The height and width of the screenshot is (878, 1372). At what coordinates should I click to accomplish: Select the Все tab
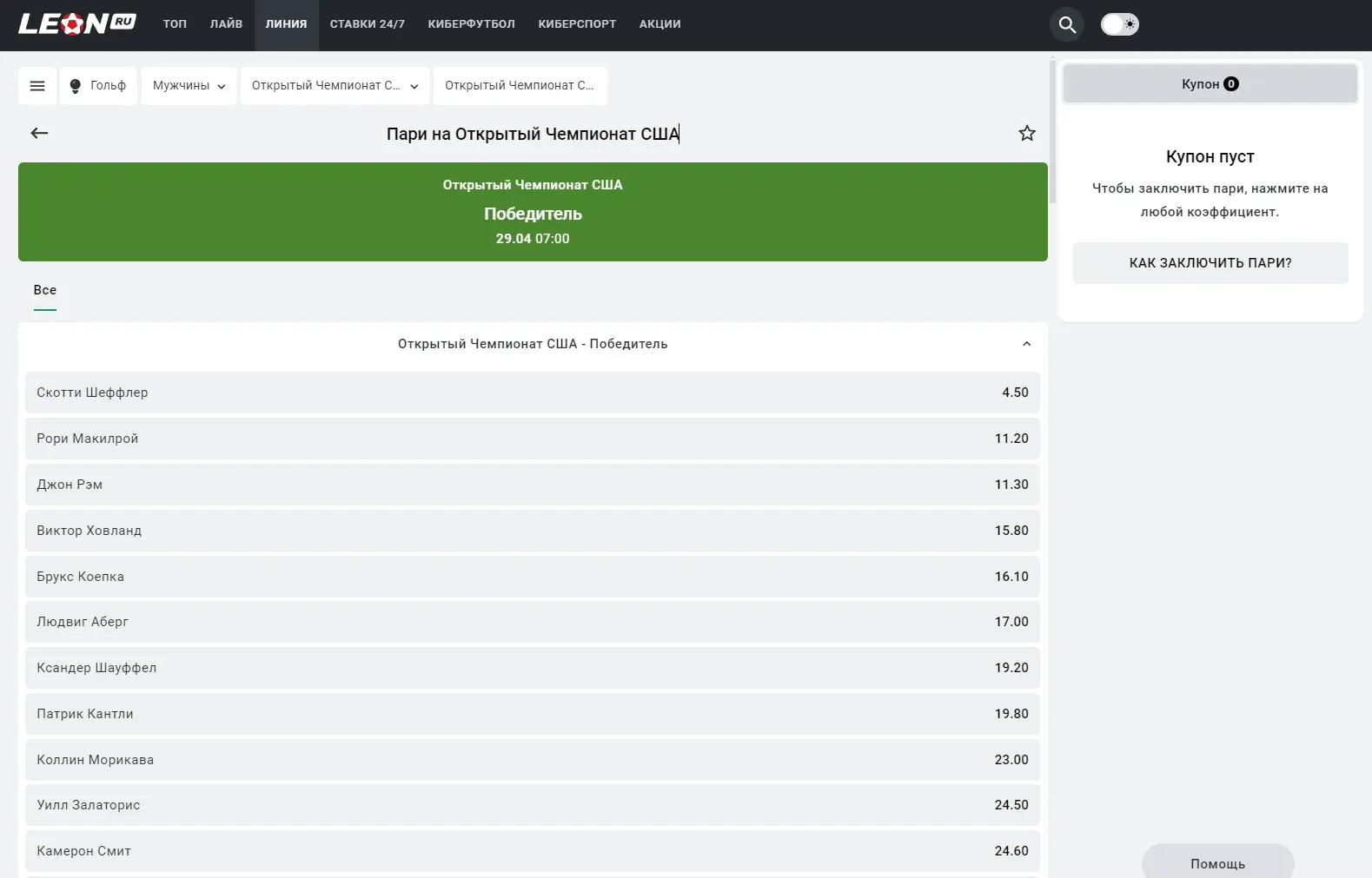45,290
